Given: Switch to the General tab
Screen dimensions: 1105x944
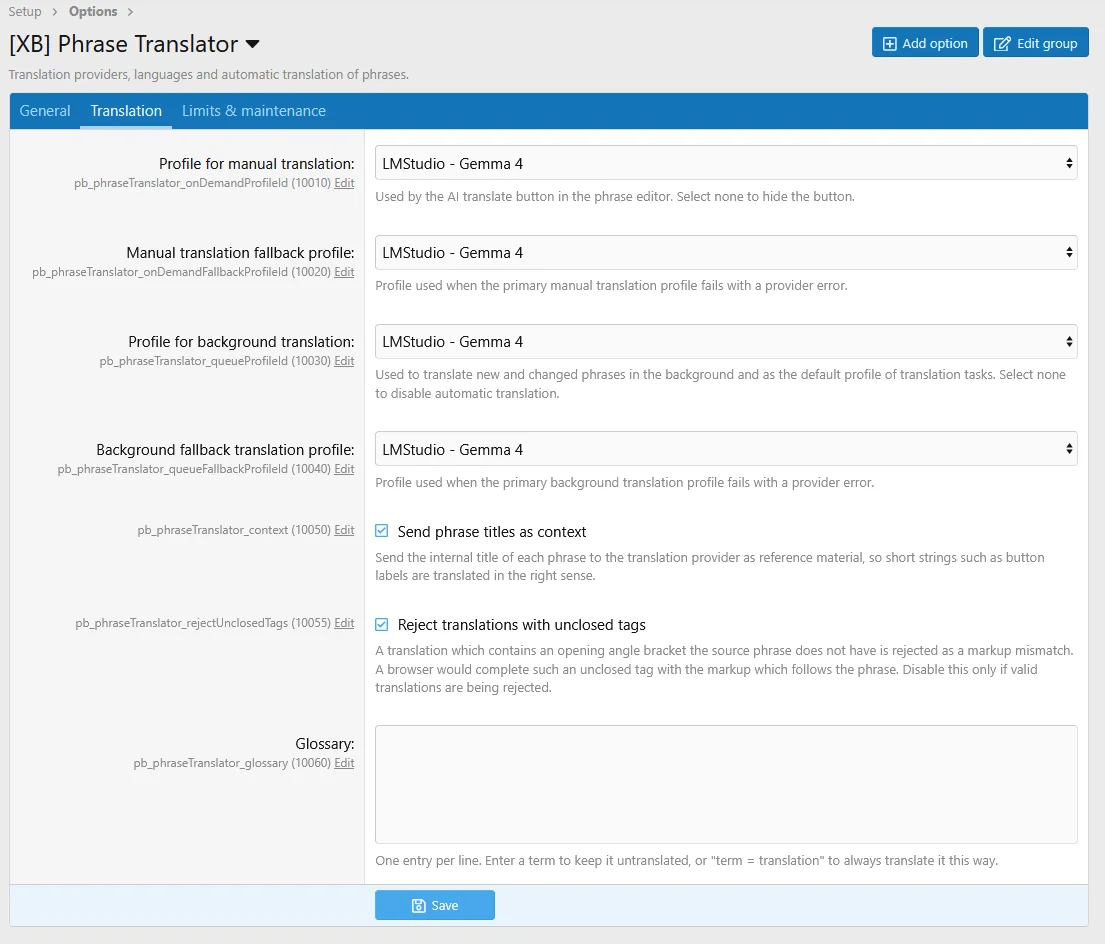Looking at the screenshot, I should click(45, 111).
